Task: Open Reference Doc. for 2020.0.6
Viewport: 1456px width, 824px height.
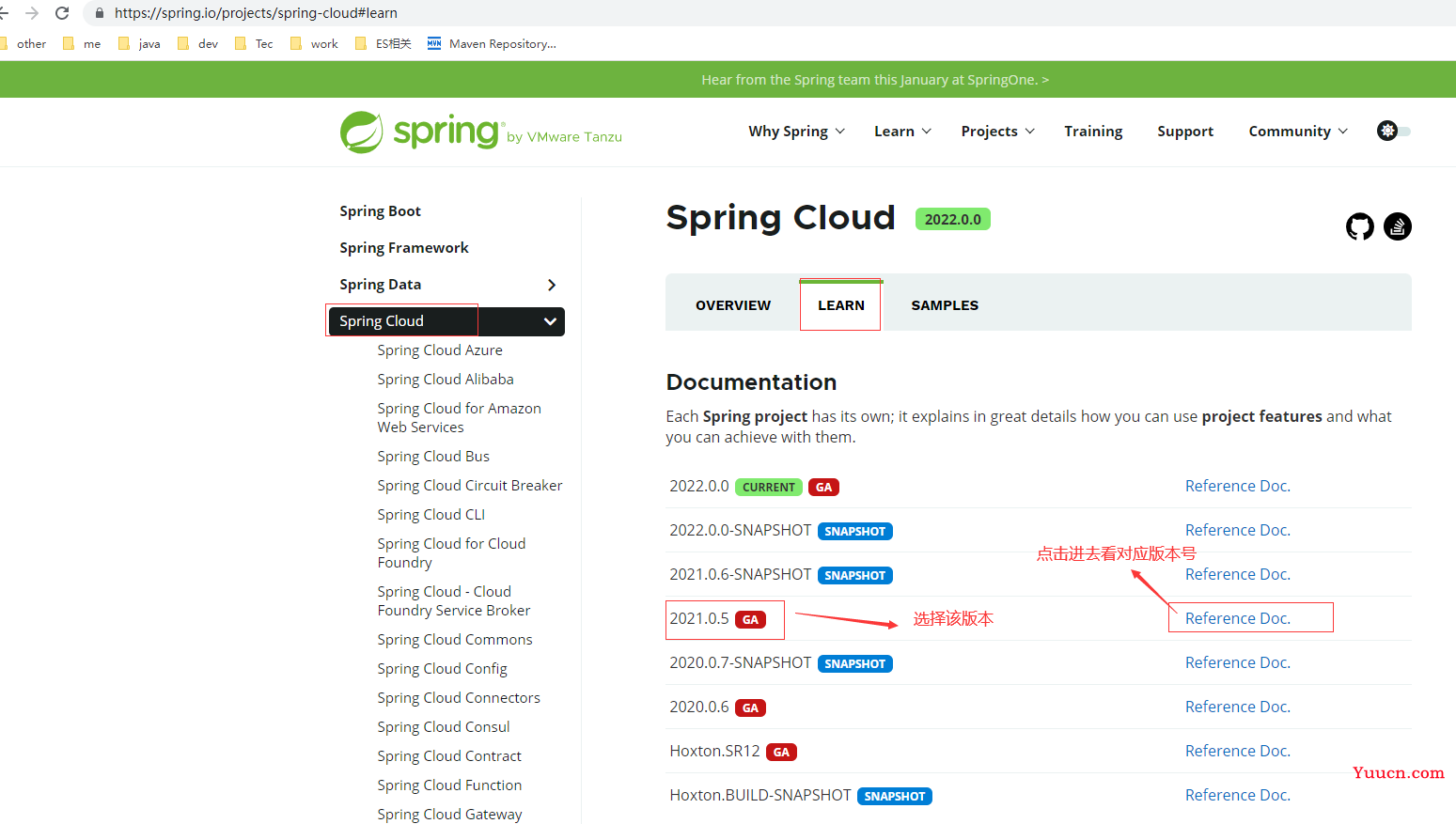Action: coord(1238,707)
